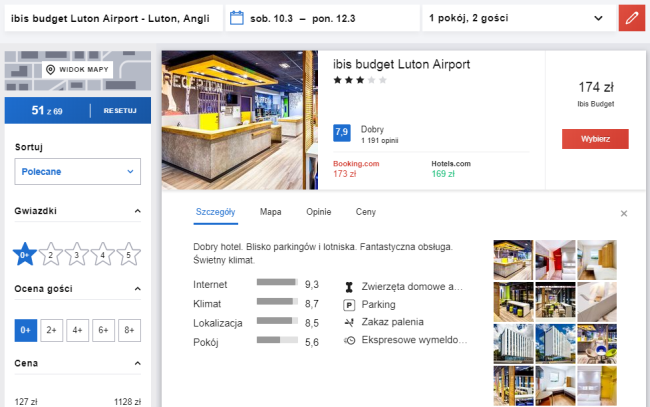The width and height of the screenshot is (650, 407).
Task: Collapse the Ocena gości filter section
Action: (138, 289)
